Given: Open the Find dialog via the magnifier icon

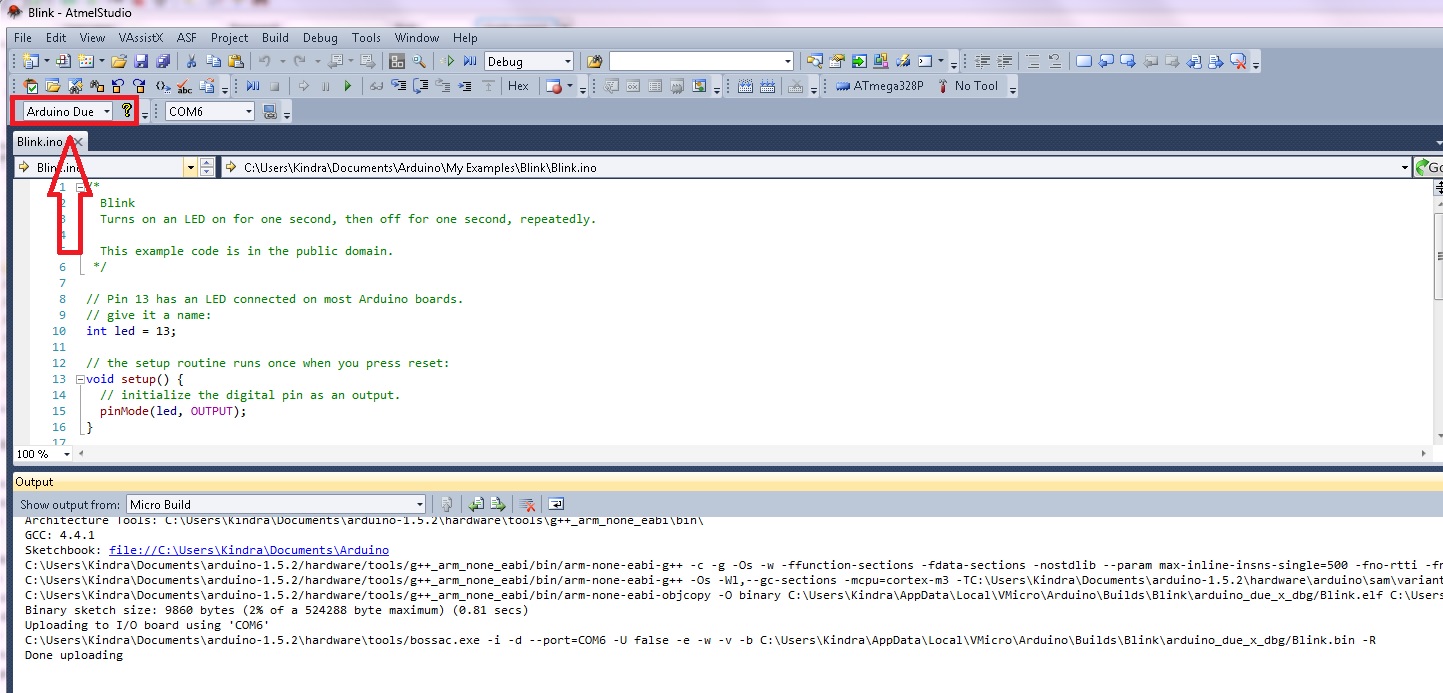Looking at the screenshot, I should point(417,59).
